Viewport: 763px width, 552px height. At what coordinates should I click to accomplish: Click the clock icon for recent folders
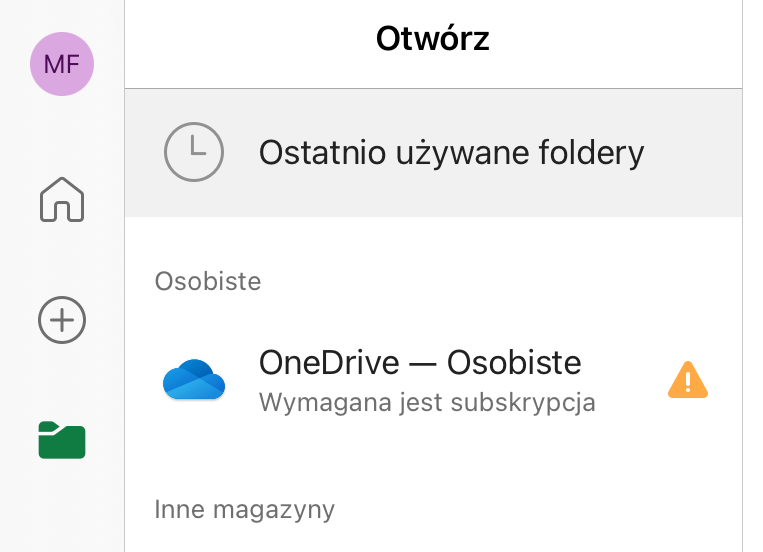(x=194, y=152)
